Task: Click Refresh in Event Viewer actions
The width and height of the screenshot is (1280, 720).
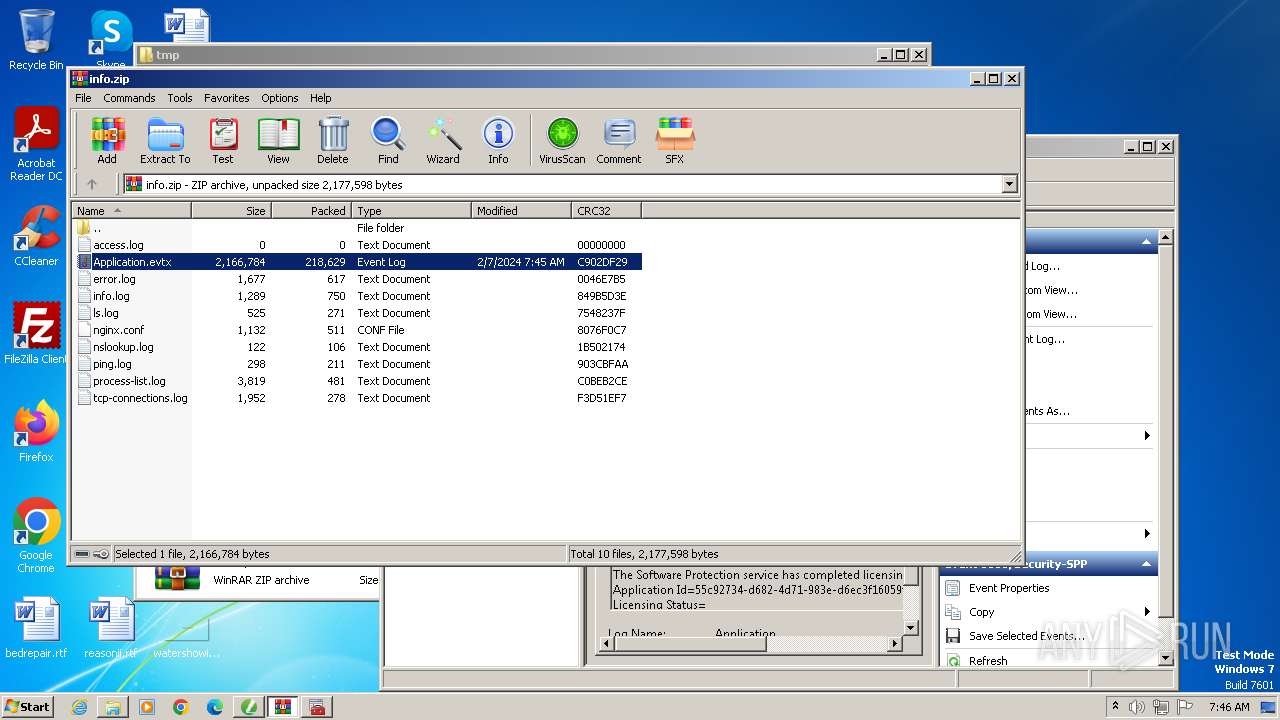Action: (988, 661)
